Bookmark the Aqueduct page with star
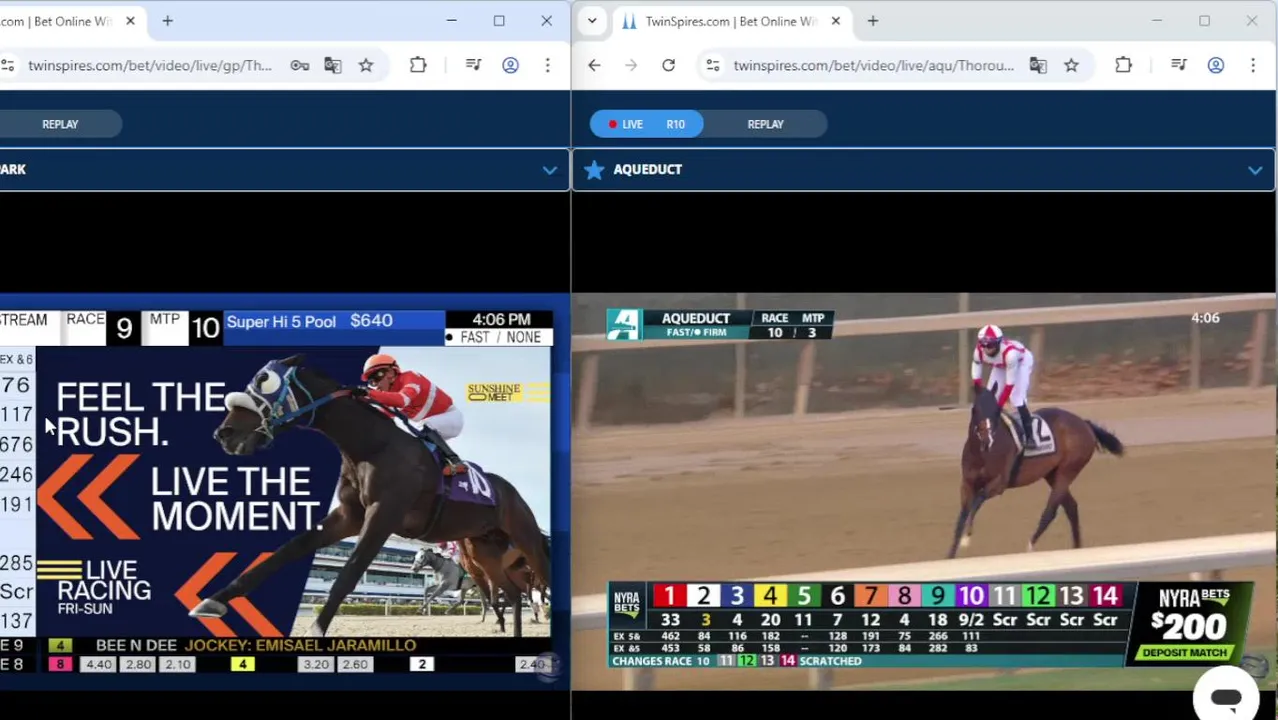This screenshot has width=1278, height=720. point(1071,65)
